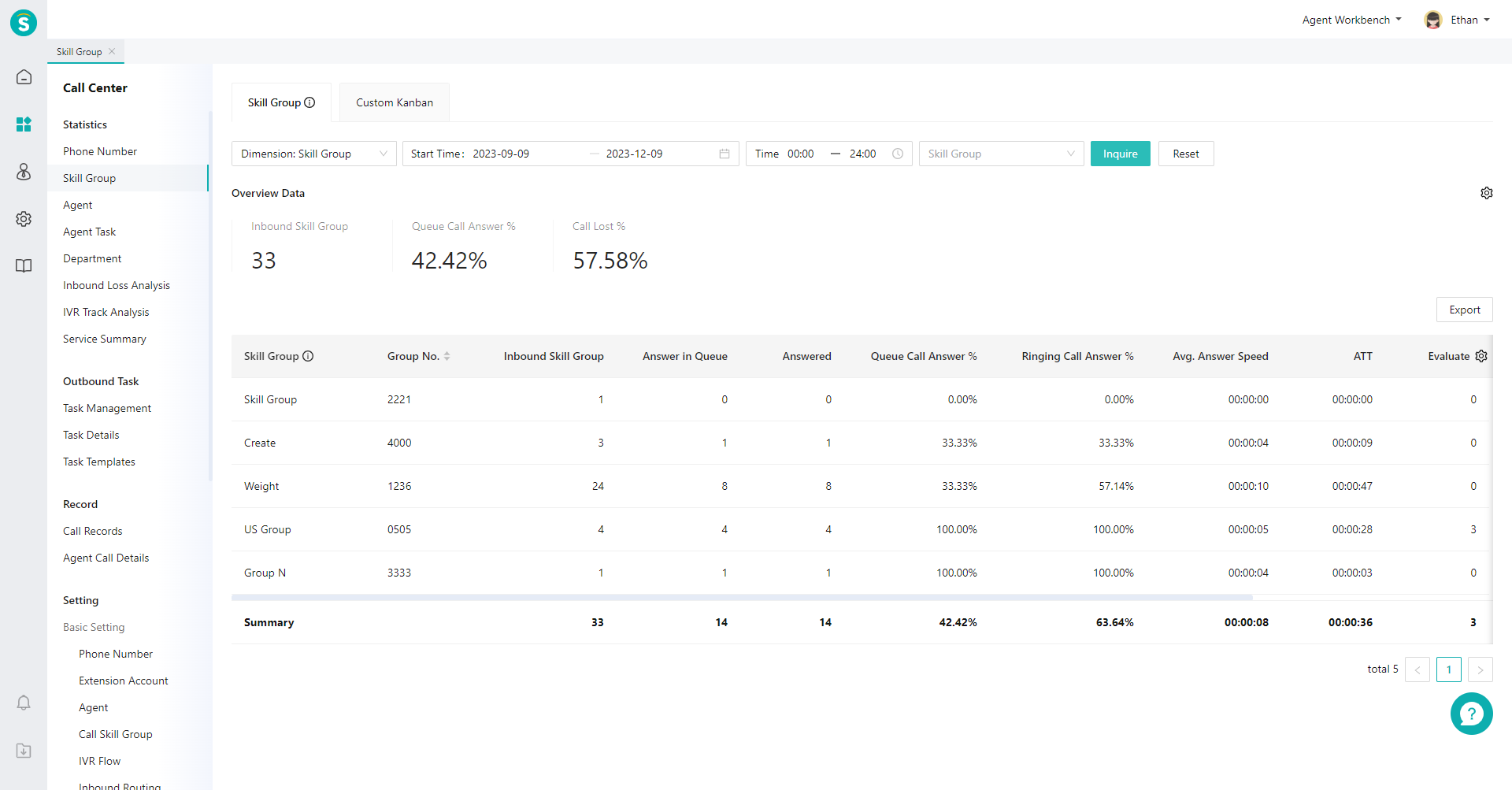The image size is (1512, 790).
Task: Open Department statistics
Action: (x=92, y=258)
